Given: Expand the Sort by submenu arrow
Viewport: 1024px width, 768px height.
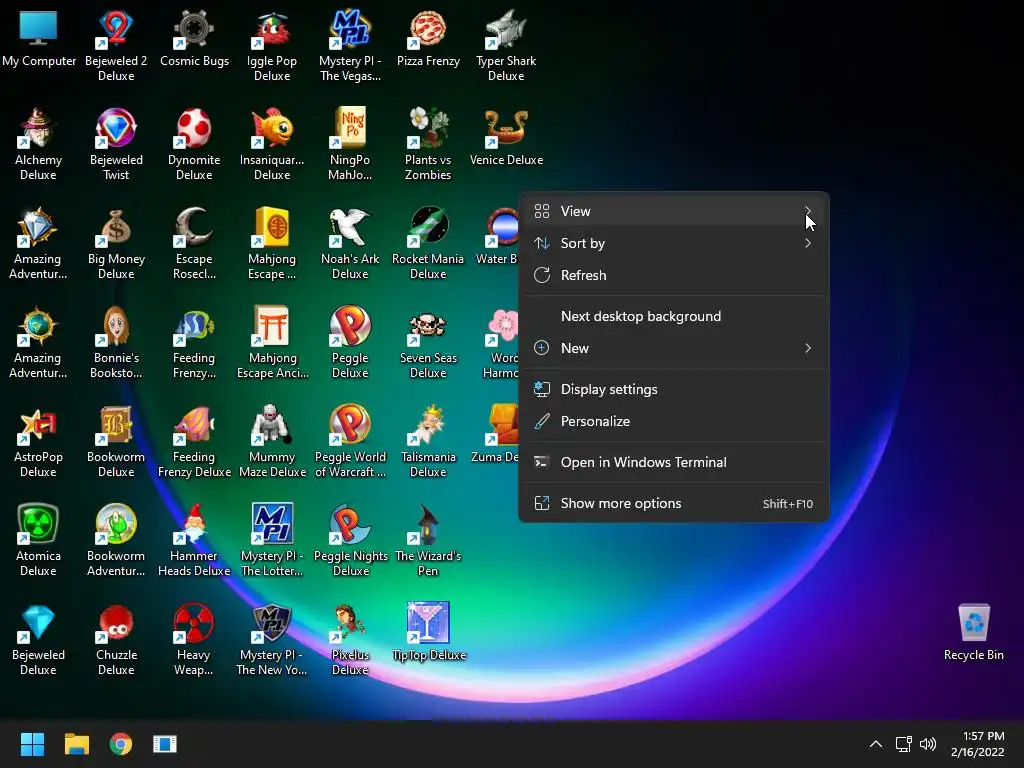Looking at the screenshot, I should click(808, 243).
